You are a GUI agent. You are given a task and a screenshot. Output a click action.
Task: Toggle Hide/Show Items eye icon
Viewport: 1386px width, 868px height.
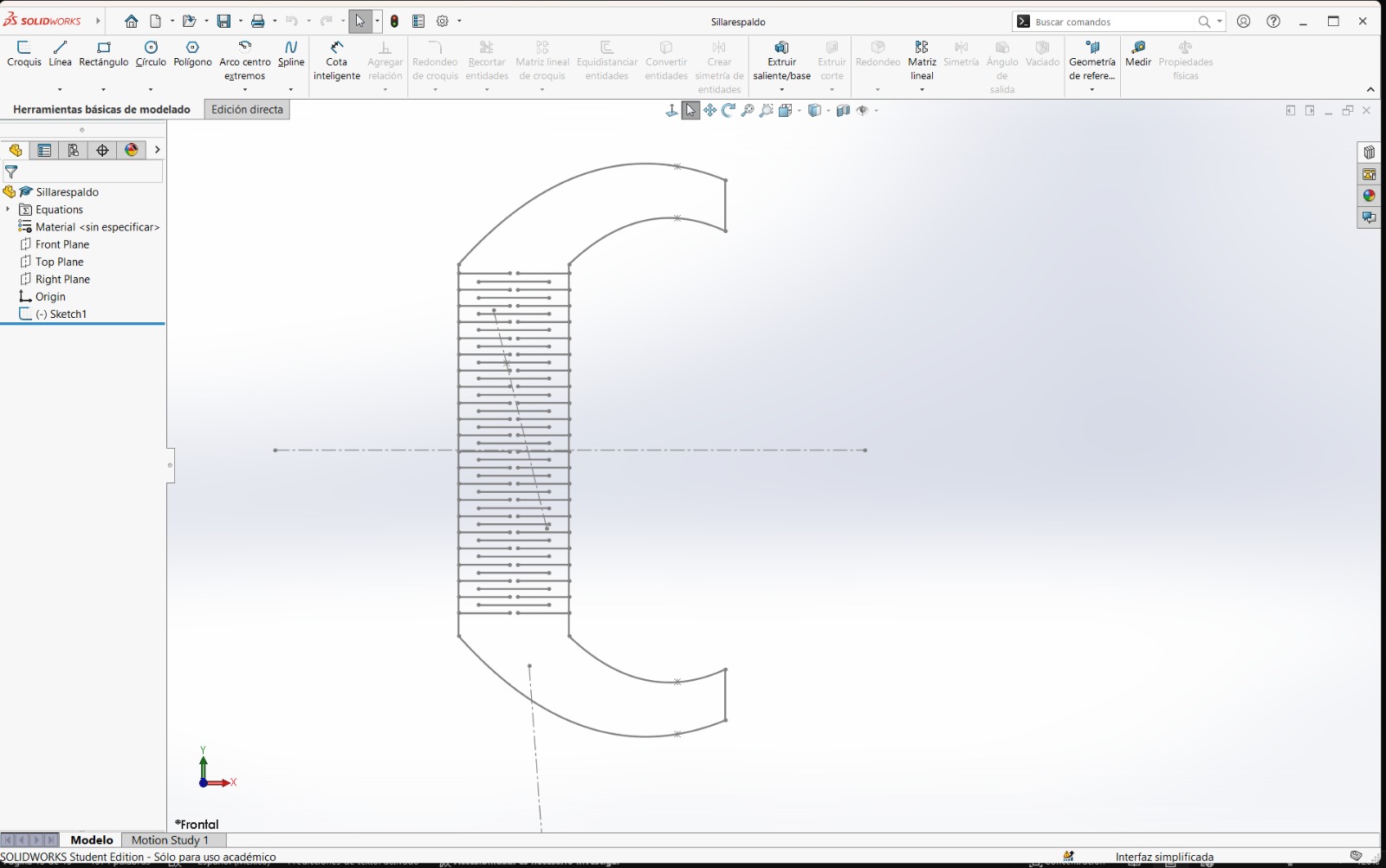click(x=863, y=110)
